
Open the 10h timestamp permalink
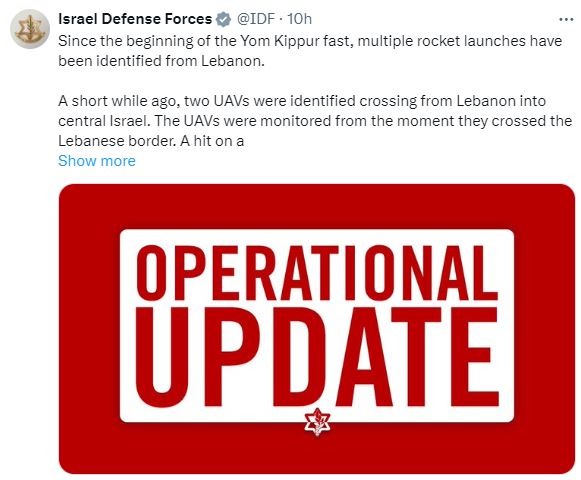tap(299, 19)
